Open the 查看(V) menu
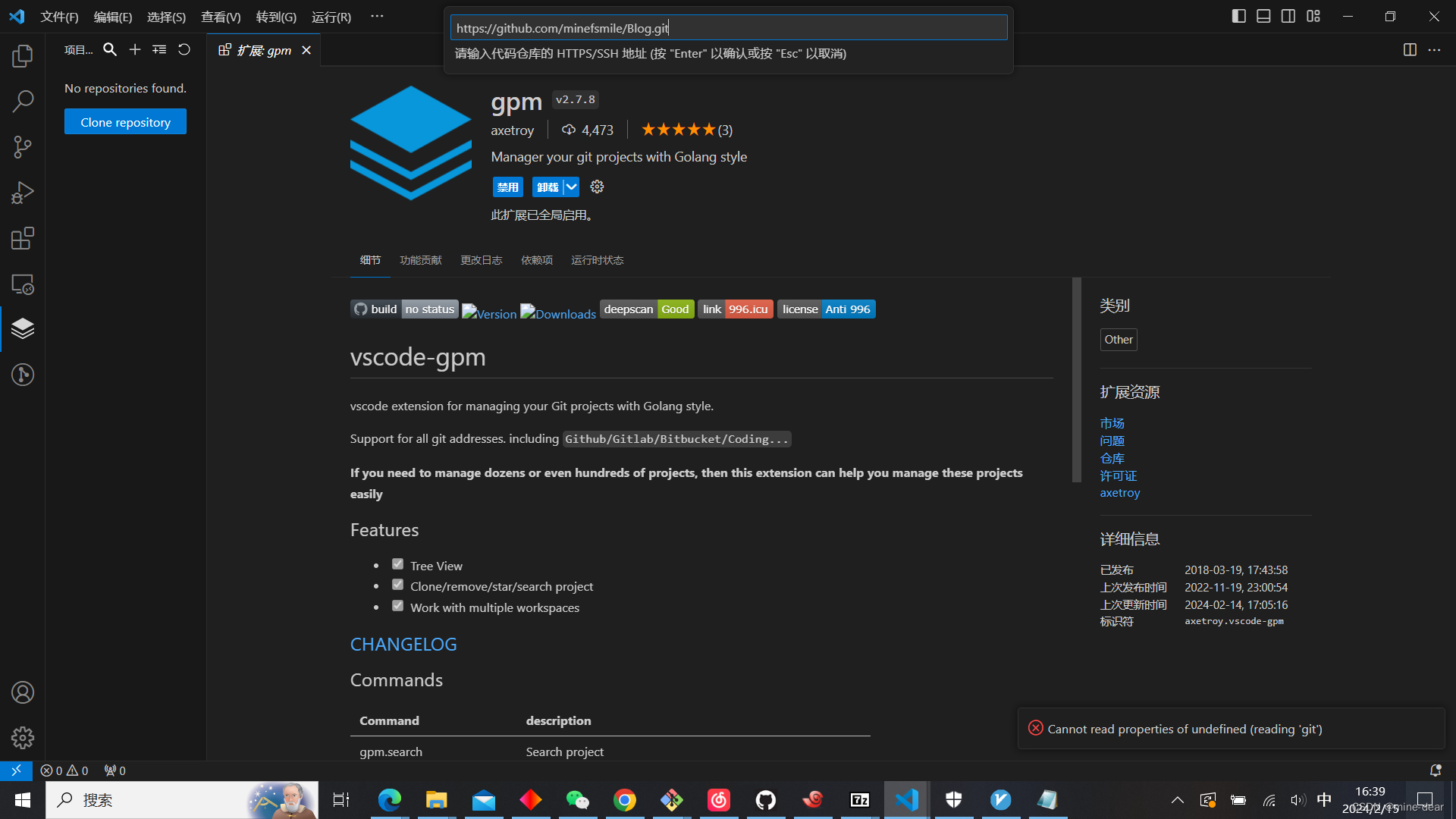 [x=221, y=17]
